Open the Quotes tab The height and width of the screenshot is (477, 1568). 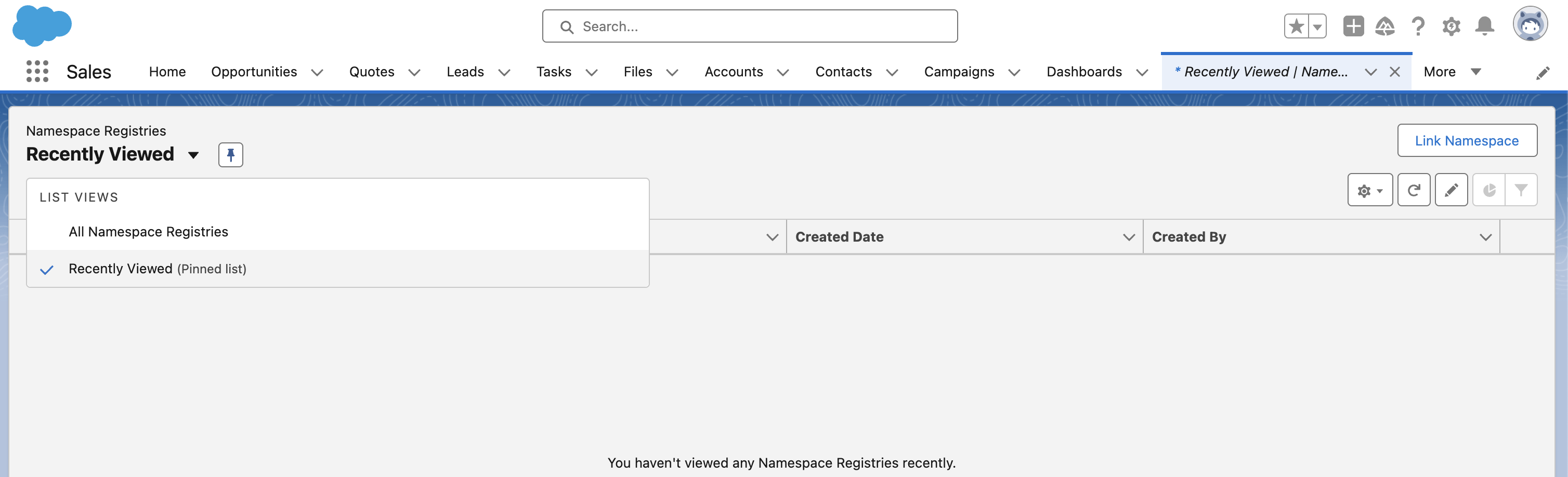pos(371,72)
